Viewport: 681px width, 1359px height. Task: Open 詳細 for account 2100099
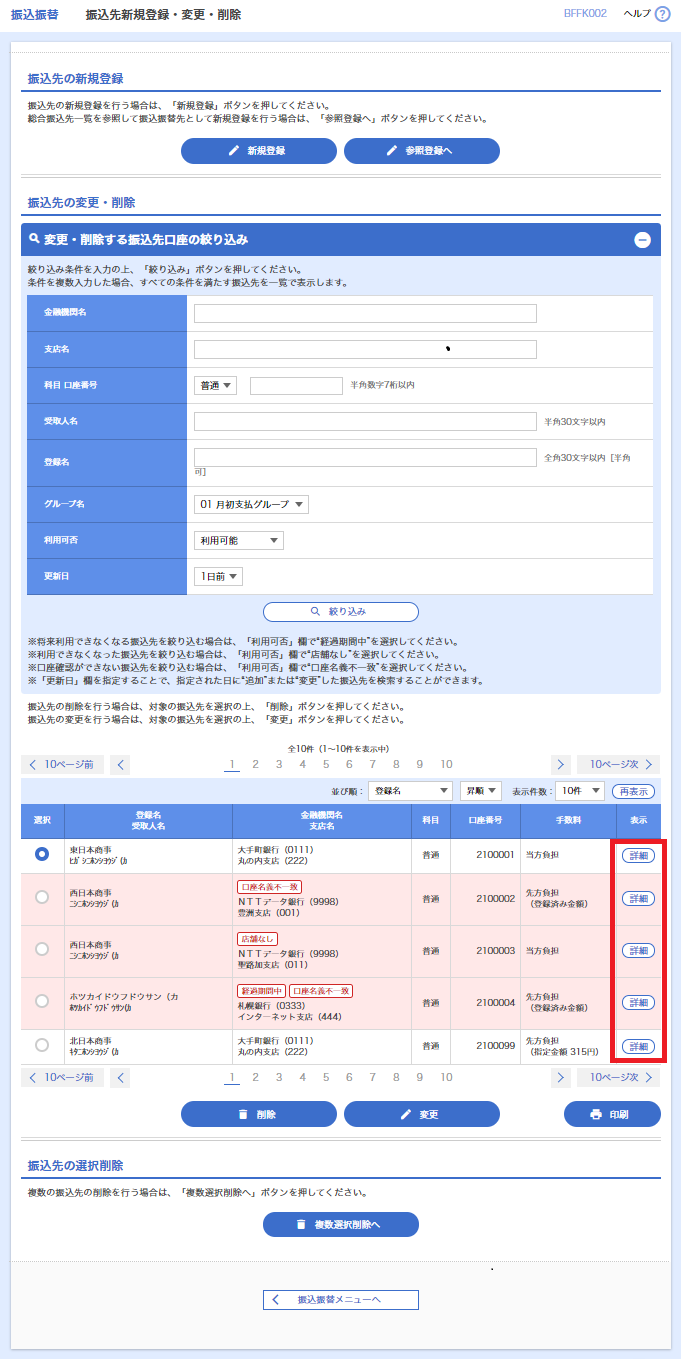[638, 1047]
